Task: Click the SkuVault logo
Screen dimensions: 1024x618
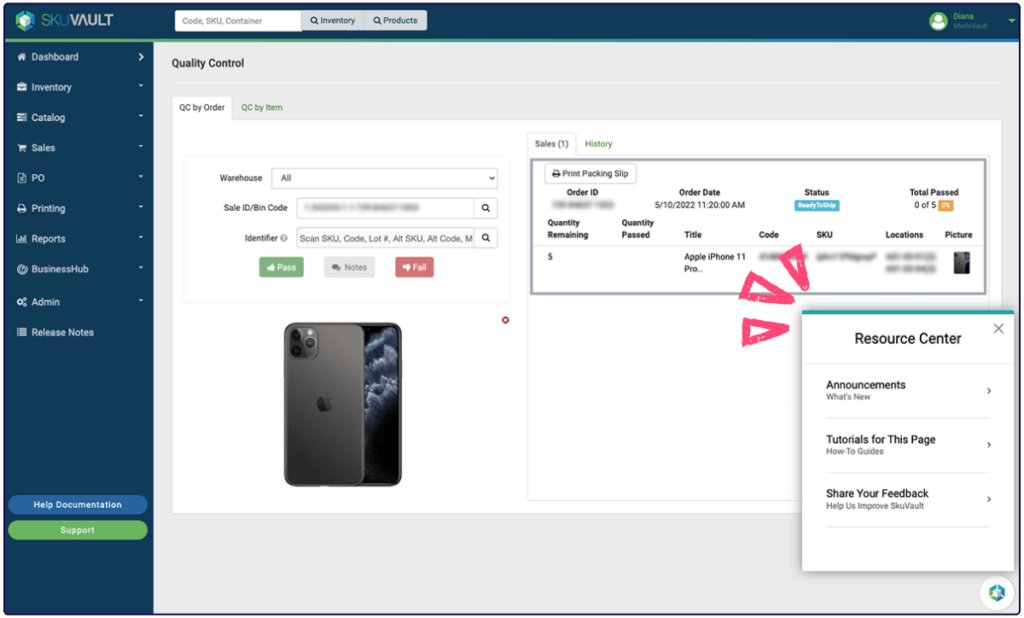Action: click(64, 20)
